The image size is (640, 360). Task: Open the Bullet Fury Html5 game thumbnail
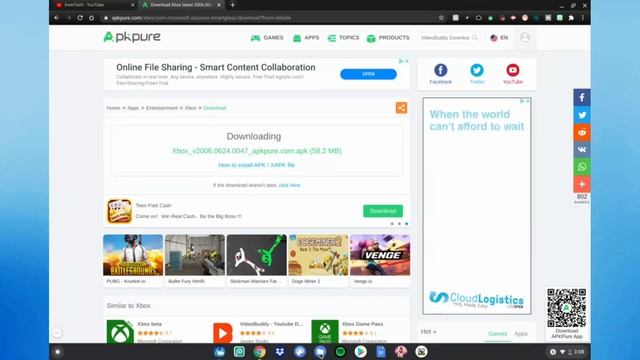click(195, 255)
